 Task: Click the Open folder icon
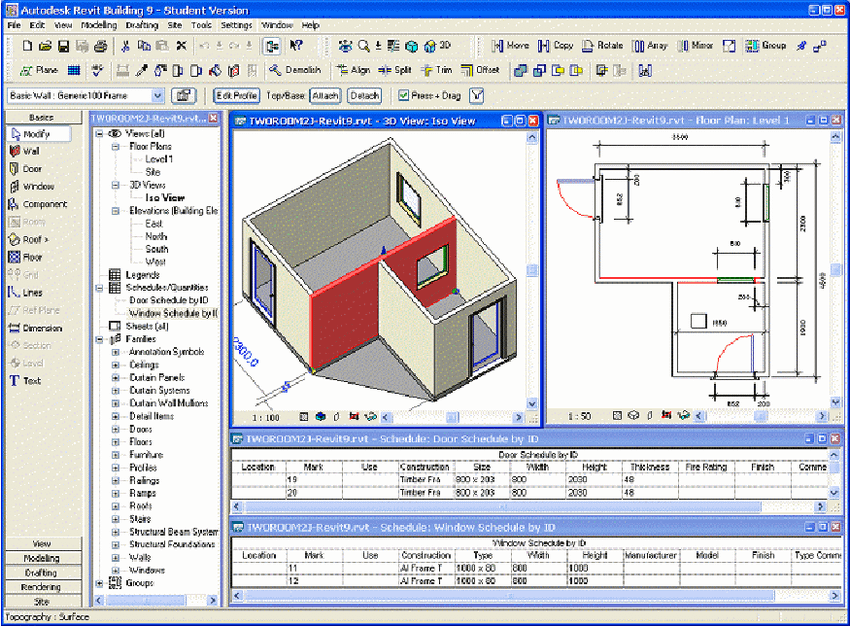46,46
